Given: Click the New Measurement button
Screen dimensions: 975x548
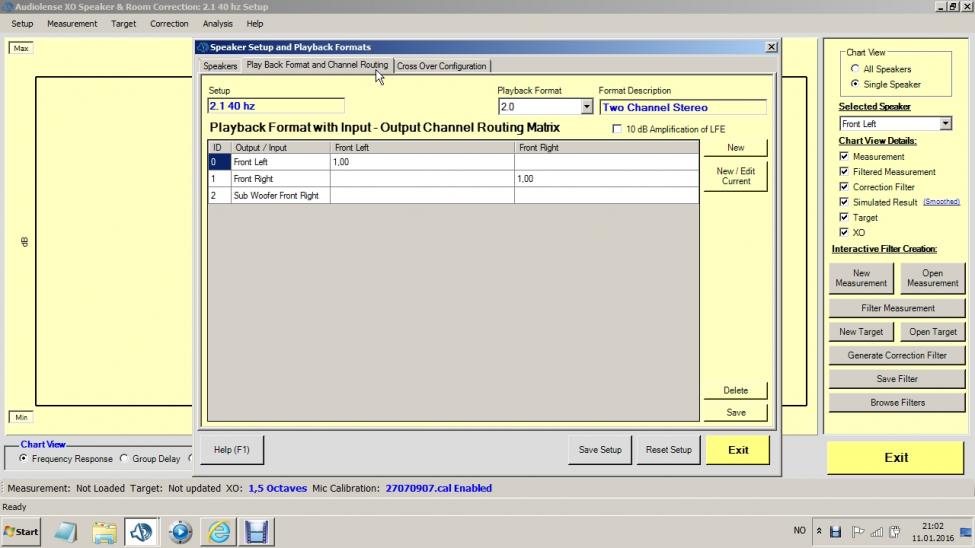Looking at the screenshot, I should (861, 278).
